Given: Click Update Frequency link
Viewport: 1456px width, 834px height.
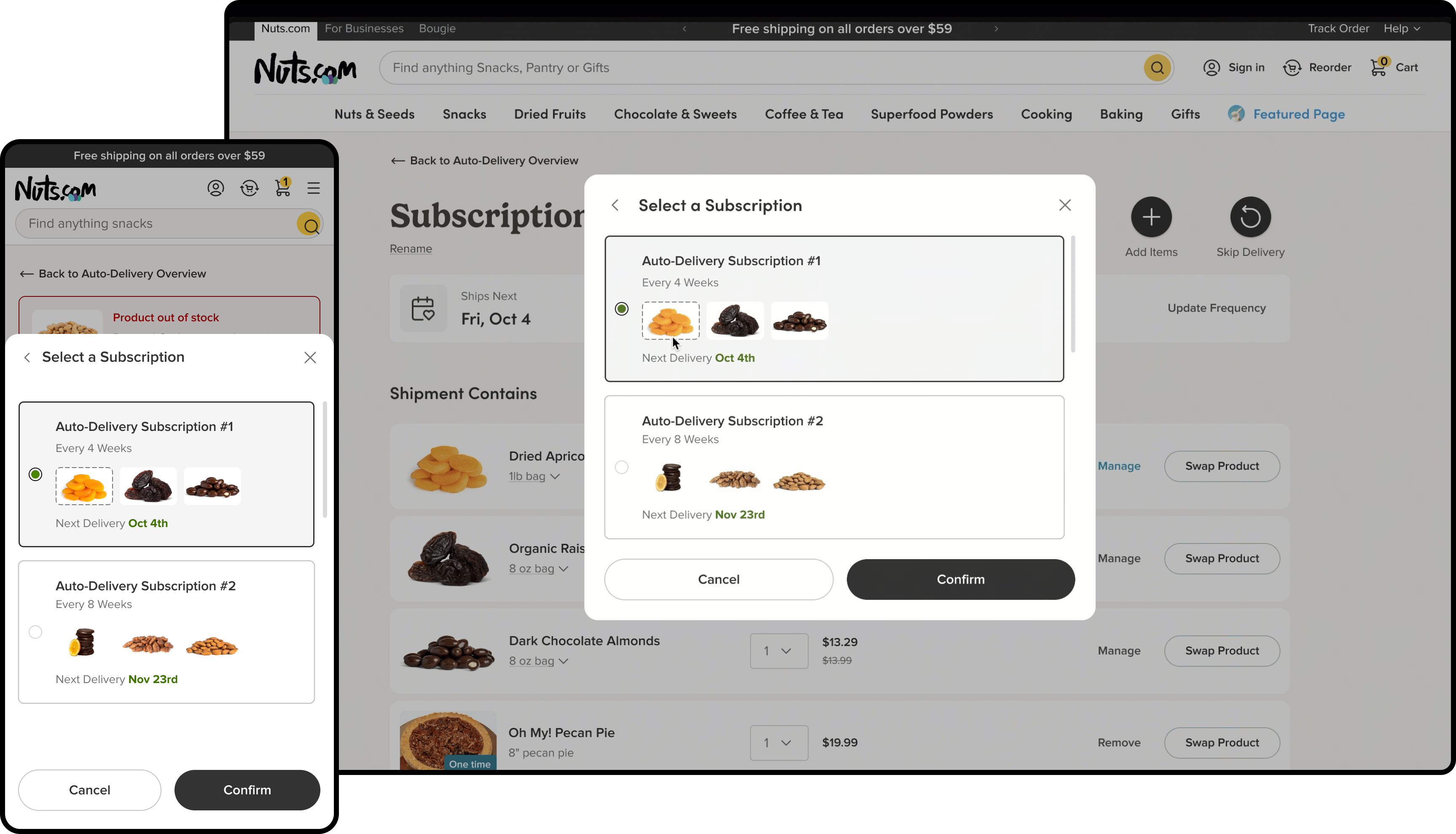Looking at the screenshot, I should [x=1216, y=308].
